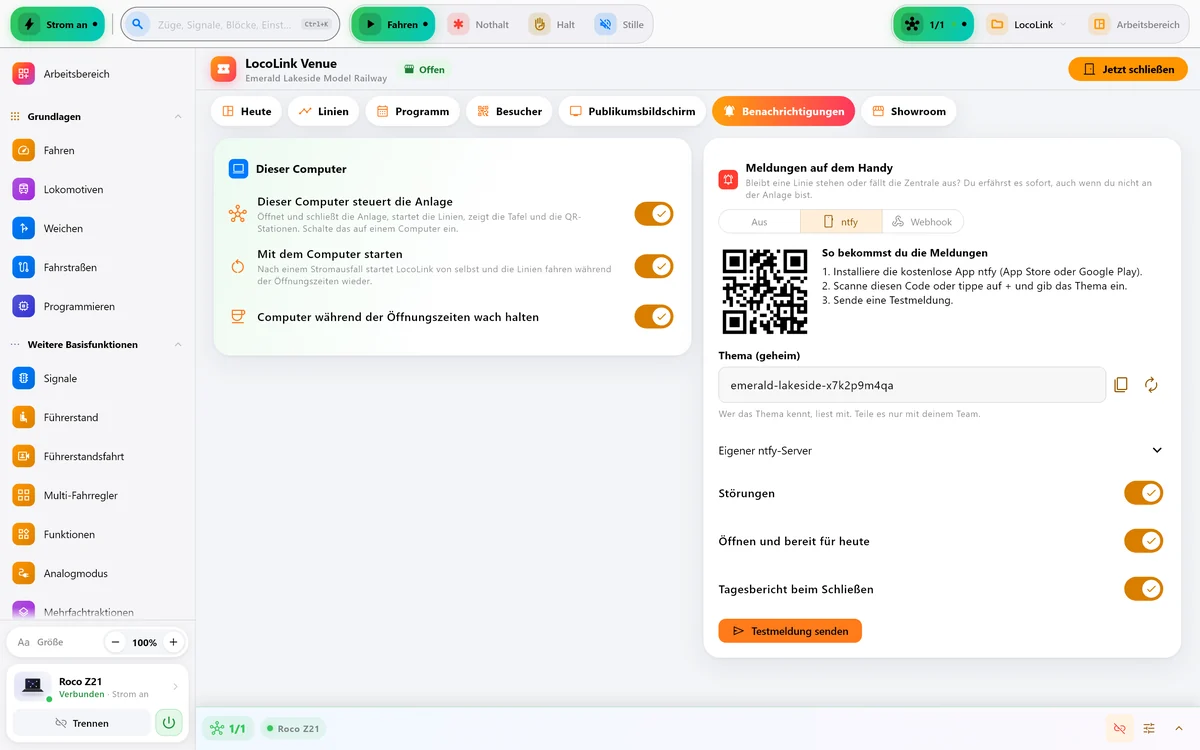Open Funktionen in the sidebar
Image resolution: width=1200 pixels, height=750 pixels.
[97, 534]
